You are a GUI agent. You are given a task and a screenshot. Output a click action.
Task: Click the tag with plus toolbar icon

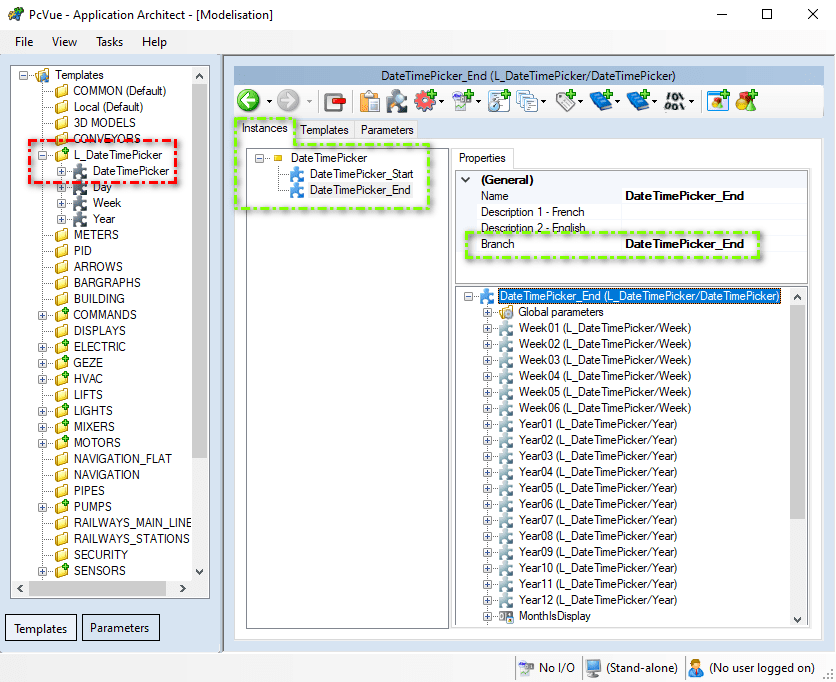pyautogui.click(x=567, y=101)
